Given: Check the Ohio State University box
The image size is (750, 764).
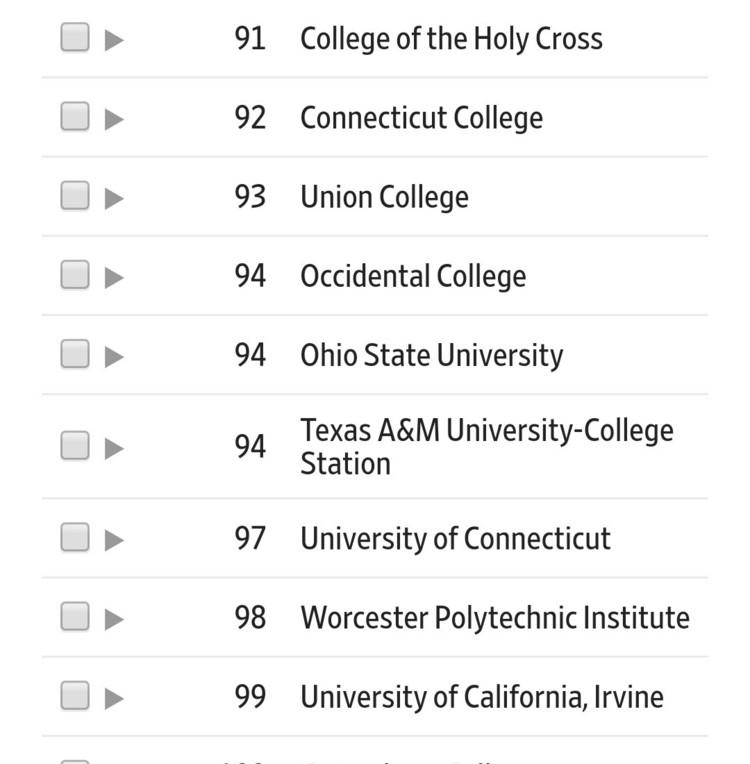Looking at the screenshot, I should (x=74, y=354).
